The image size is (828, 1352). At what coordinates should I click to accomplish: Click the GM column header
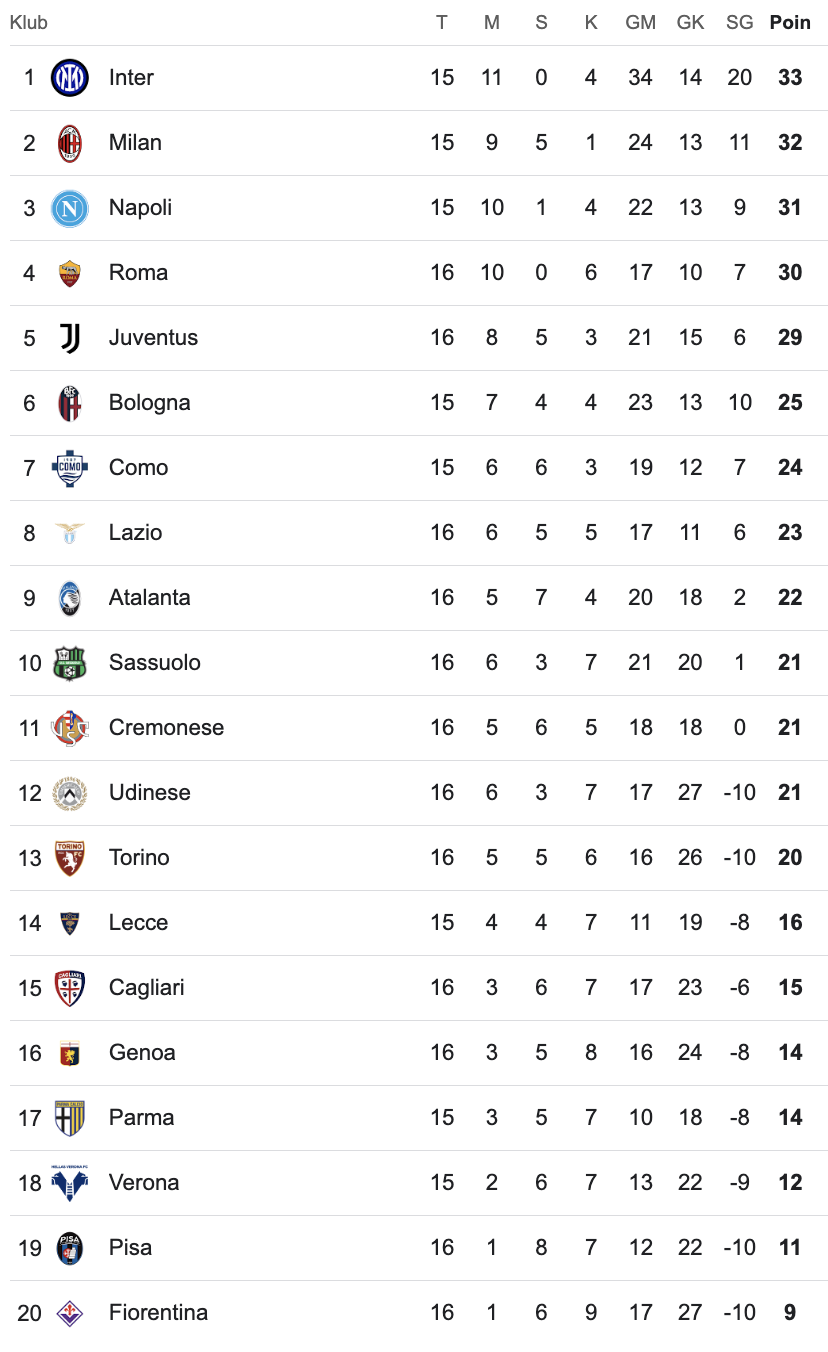click(x=640, y=22)
